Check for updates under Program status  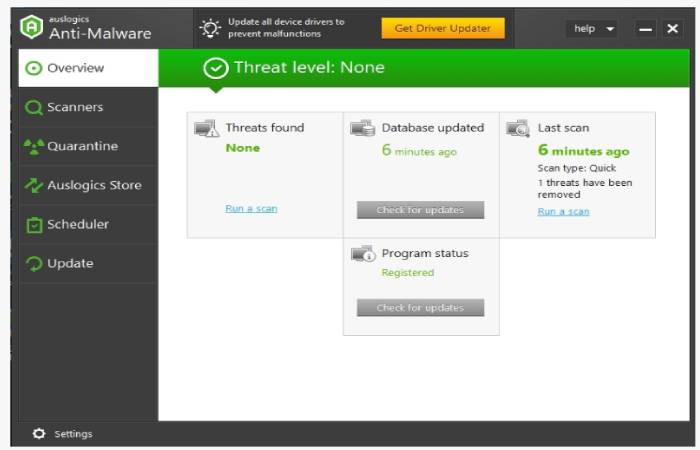pyautogui.click(x=421, y=308)
